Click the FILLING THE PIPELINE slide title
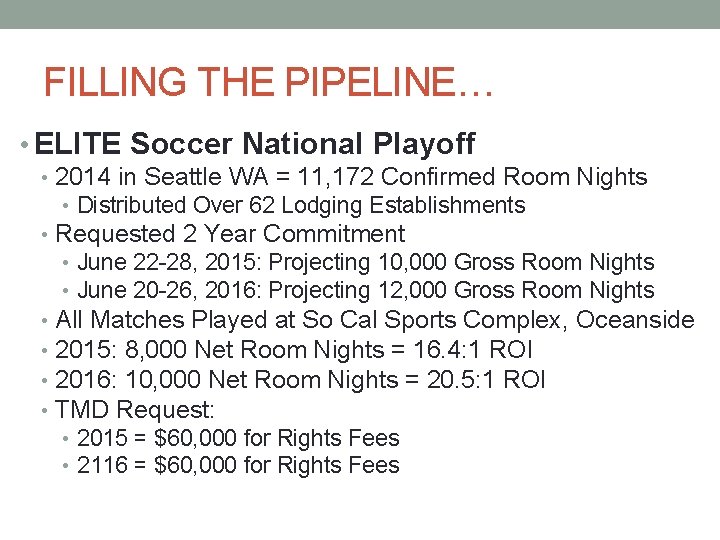This screenshot has width=720, height=540. [x=268, y=82]
